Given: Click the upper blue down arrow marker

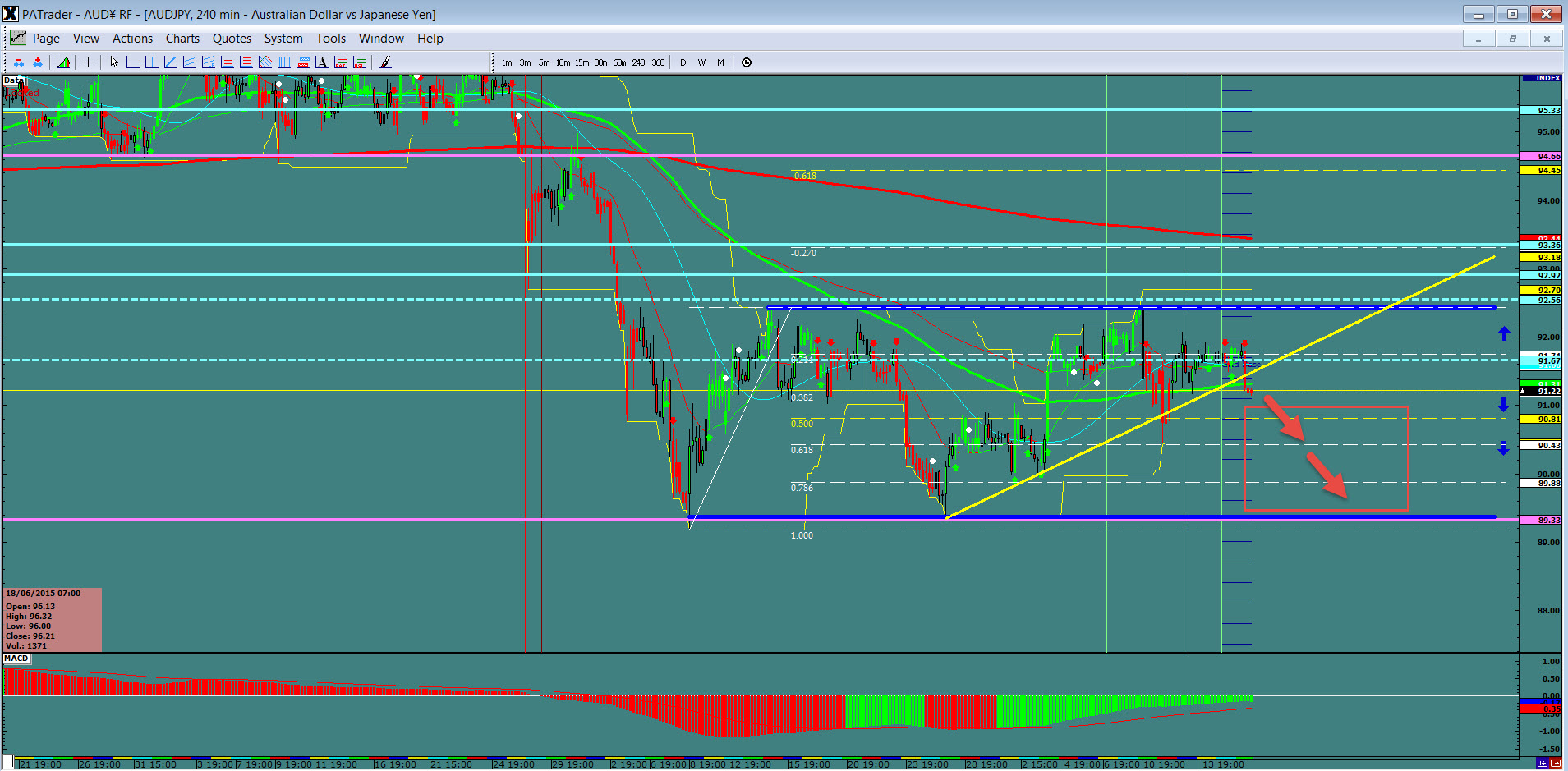Looking at the screenshot, I should click(1503, 404).
